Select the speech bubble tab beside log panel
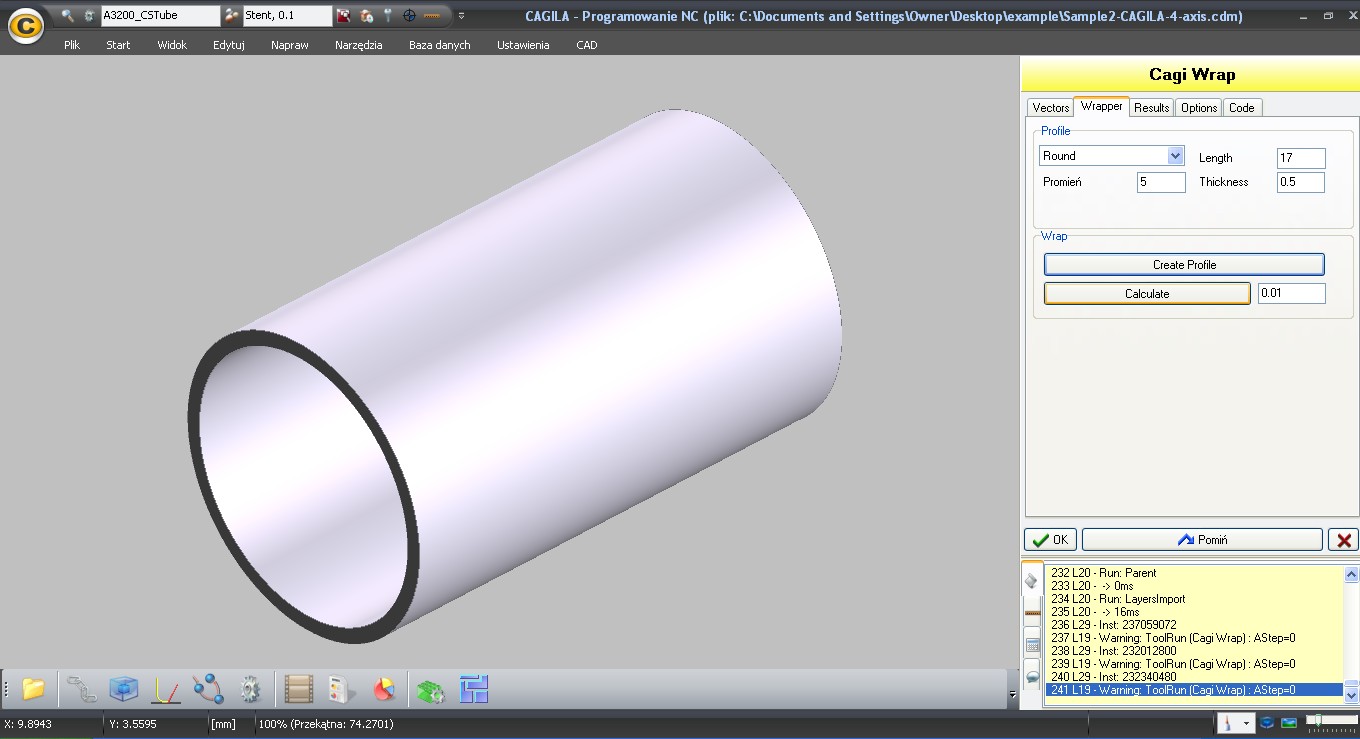 (x=1032, y=676)
